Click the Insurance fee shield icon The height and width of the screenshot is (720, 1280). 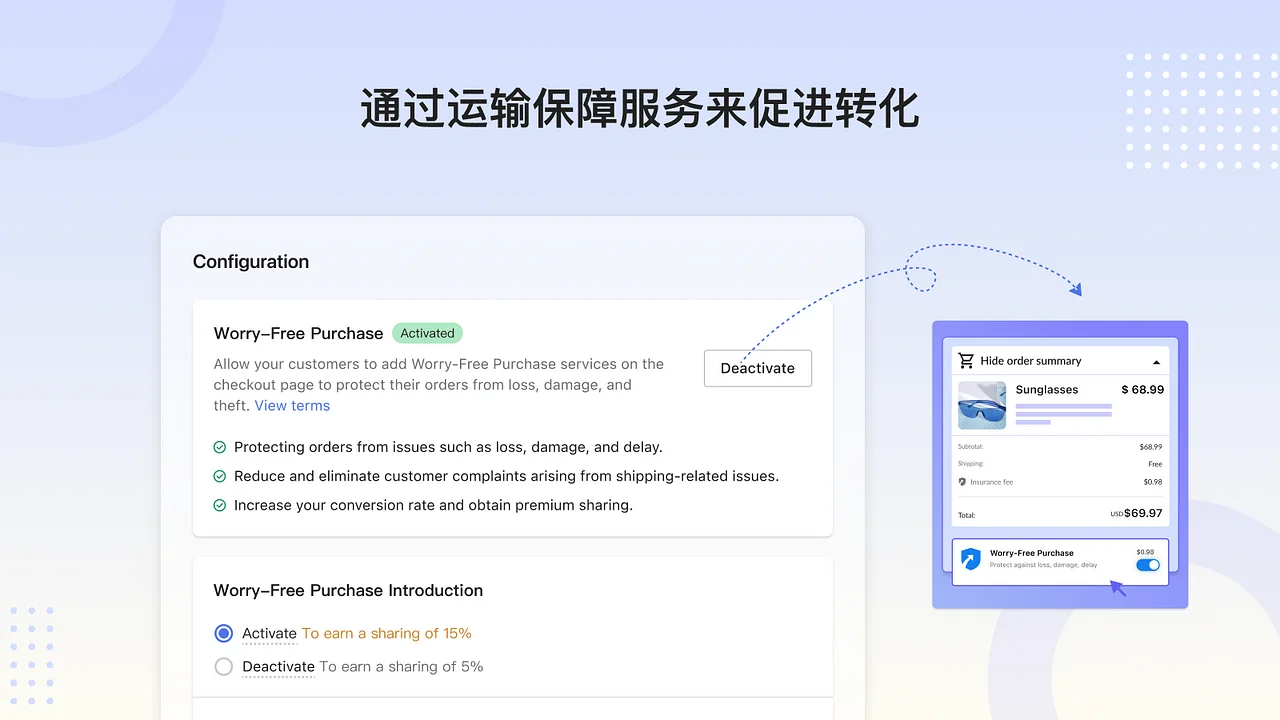962,482
